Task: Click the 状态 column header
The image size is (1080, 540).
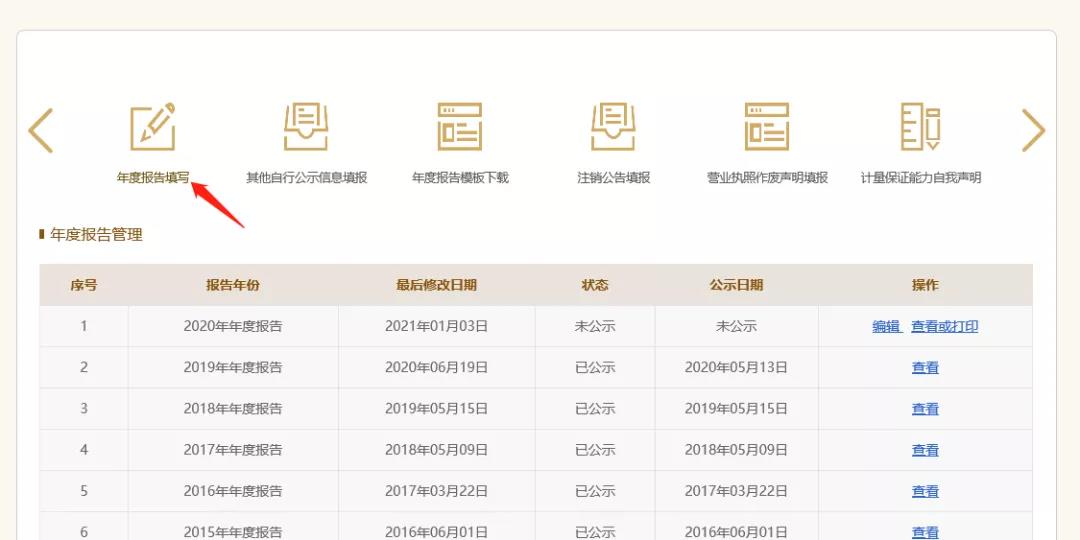Action: pos(594,285)
